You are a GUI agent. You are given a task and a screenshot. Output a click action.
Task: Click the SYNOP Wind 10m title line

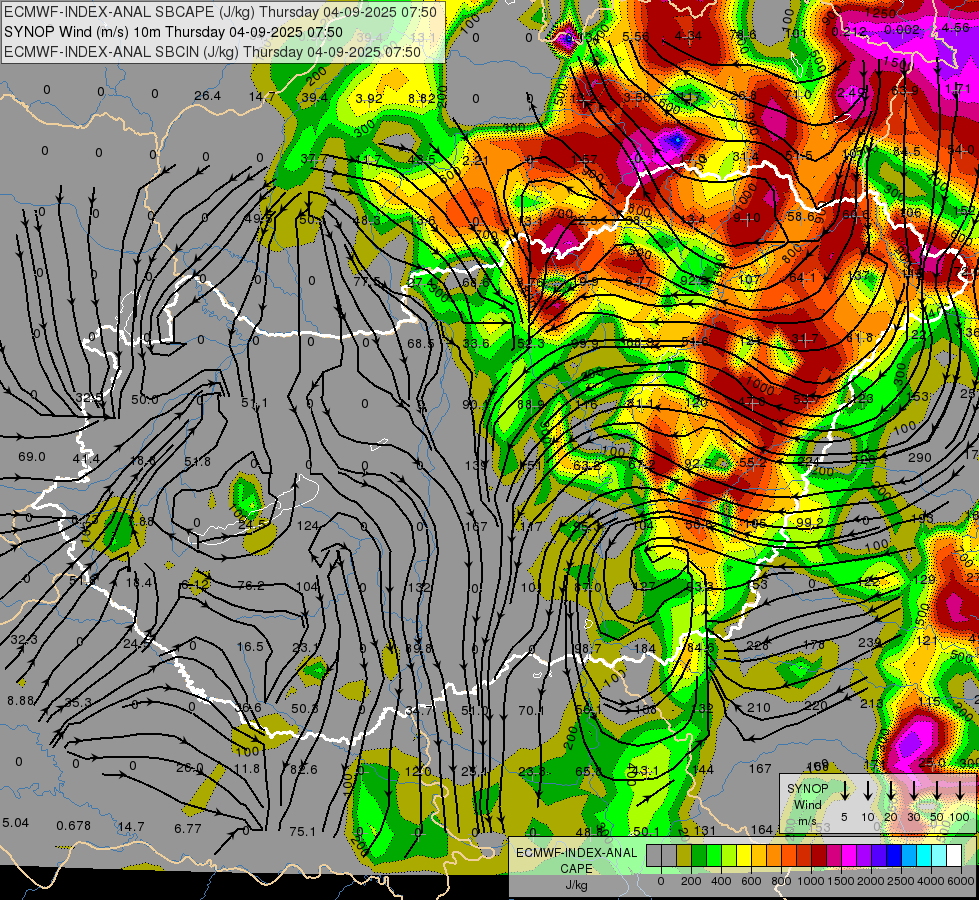point(173,32)
